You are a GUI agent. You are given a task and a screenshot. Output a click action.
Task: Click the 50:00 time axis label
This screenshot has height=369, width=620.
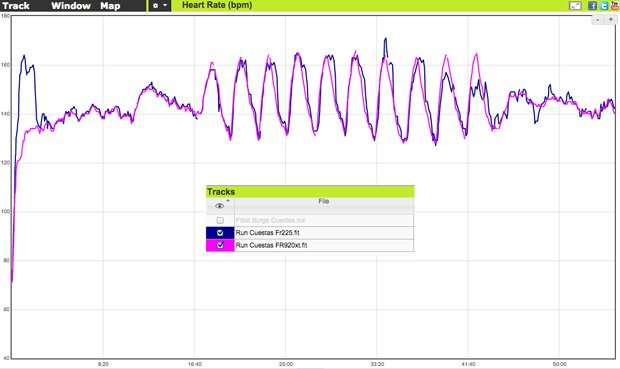[x=560, y=364]
